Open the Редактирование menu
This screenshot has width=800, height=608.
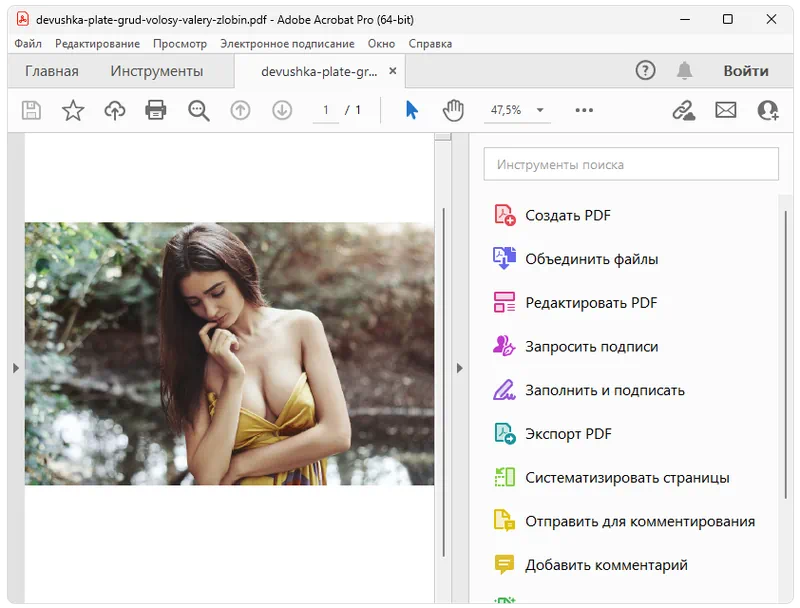pos(97,44)
